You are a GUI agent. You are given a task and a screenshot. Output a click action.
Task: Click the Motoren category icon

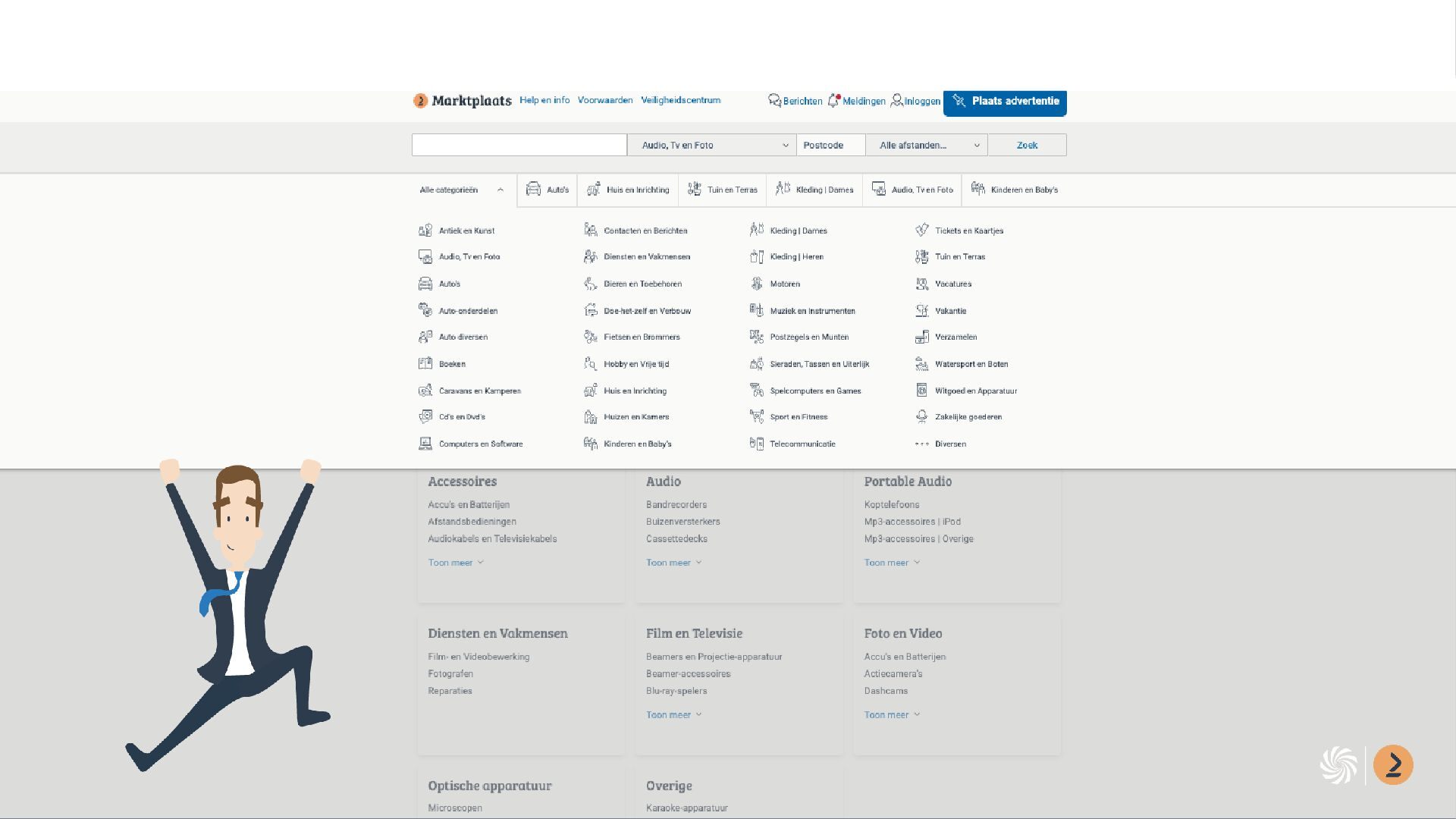(x=757, y=284)
